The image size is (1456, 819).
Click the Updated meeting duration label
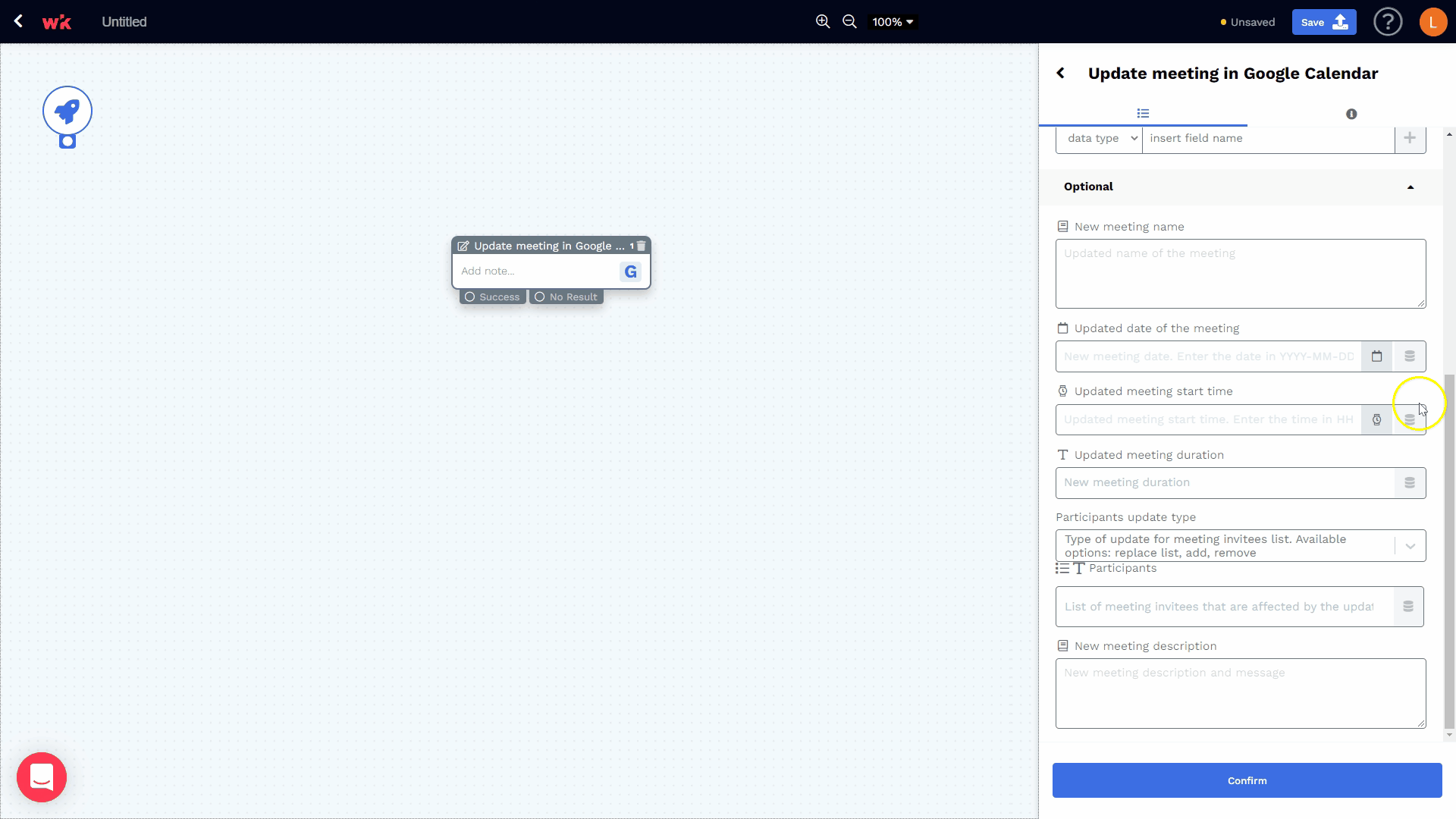(1149, 455)
